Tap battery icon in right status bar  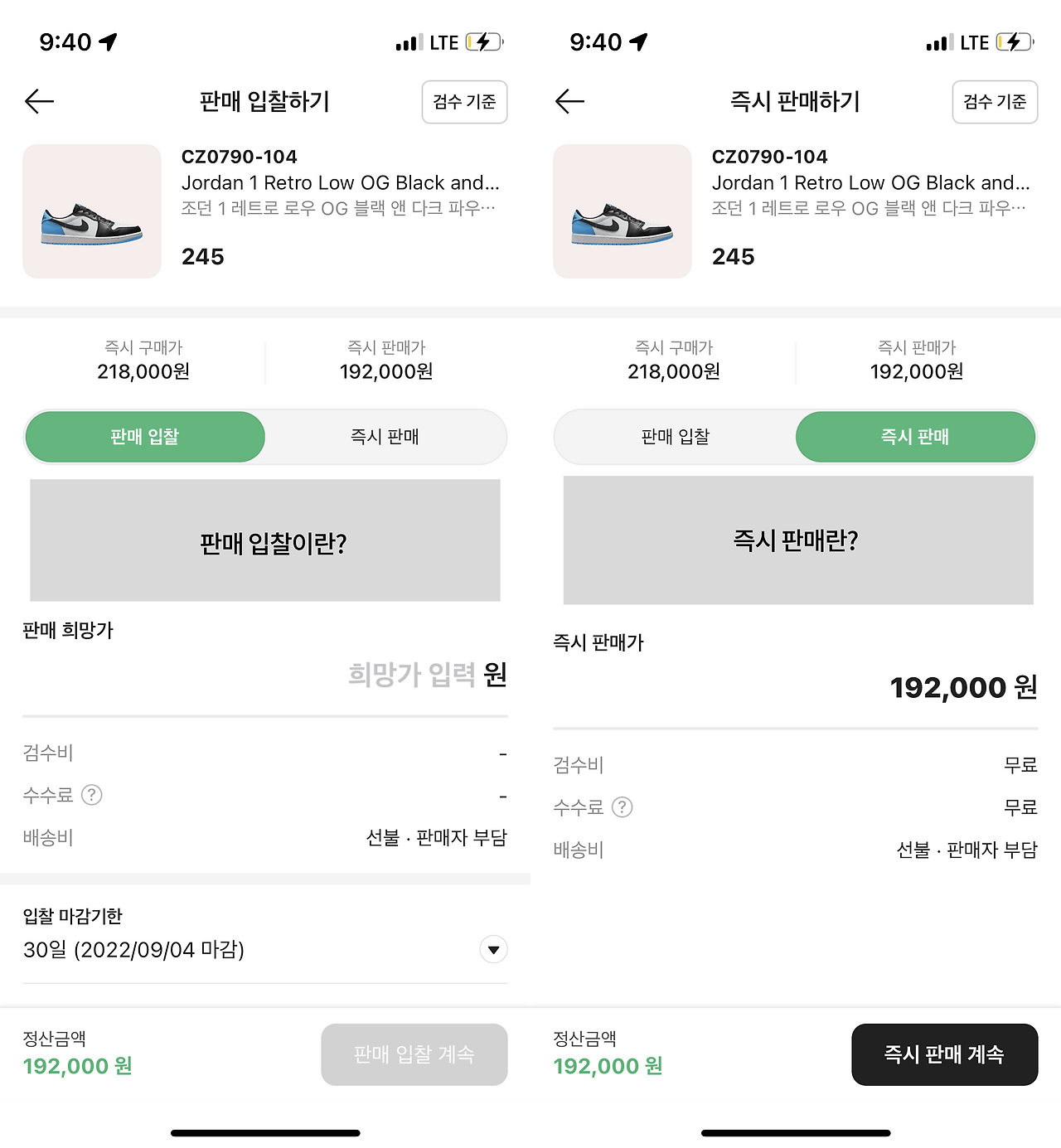tap(1015, 42)
